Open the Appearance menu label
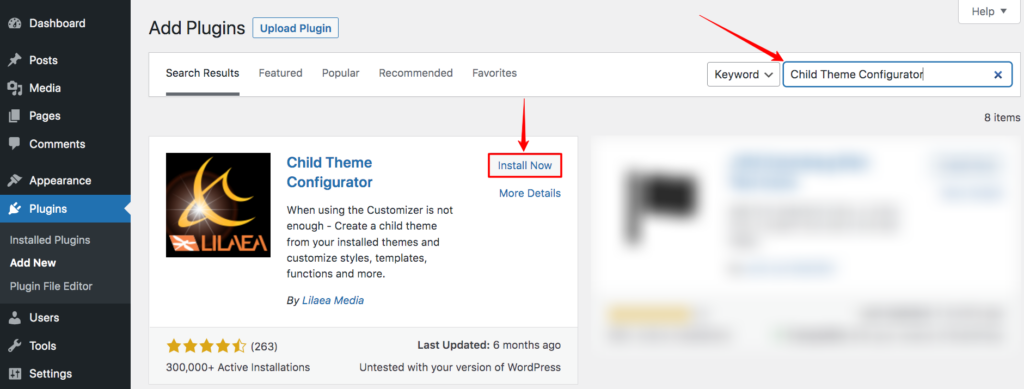Screen dimensions: 1024x389 [x=60, y=181]
